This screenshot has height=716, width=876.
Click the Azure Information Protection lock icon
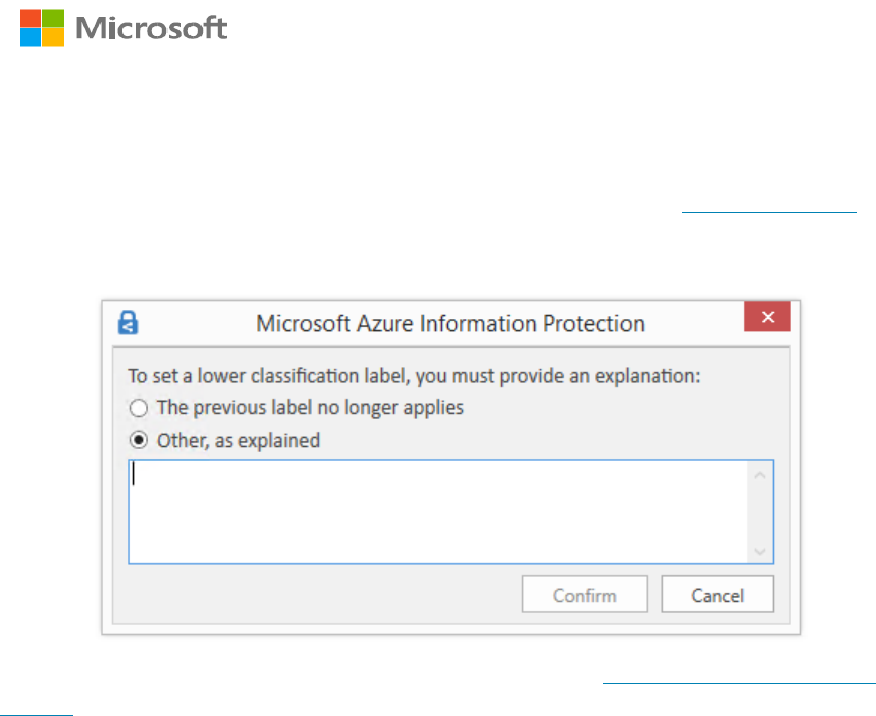(128, 322)
